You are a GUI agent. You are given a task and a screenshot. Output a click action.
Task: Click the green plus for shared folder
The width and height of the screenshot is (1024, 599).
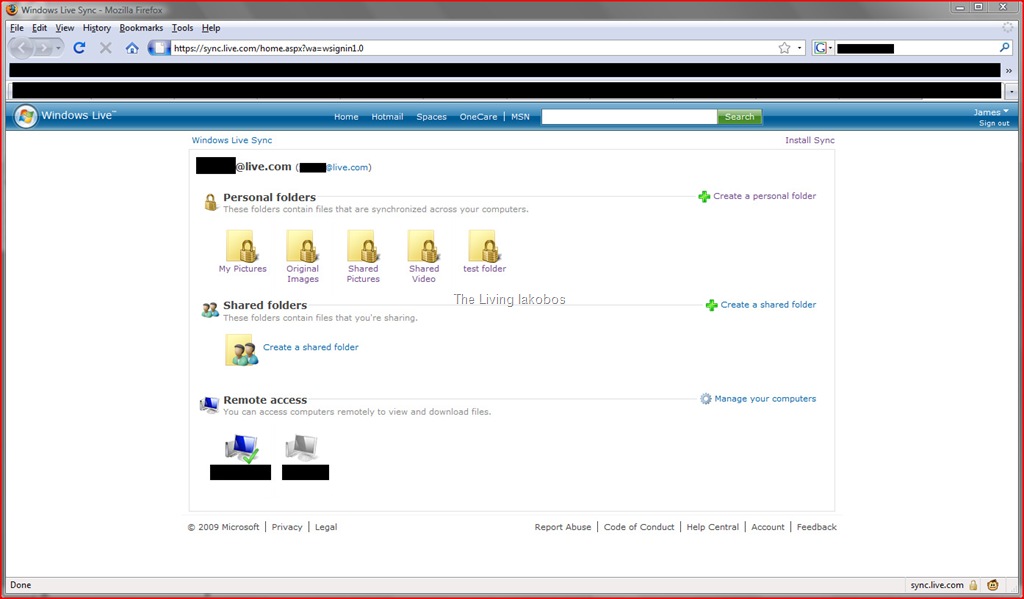(x=711, y=305)
